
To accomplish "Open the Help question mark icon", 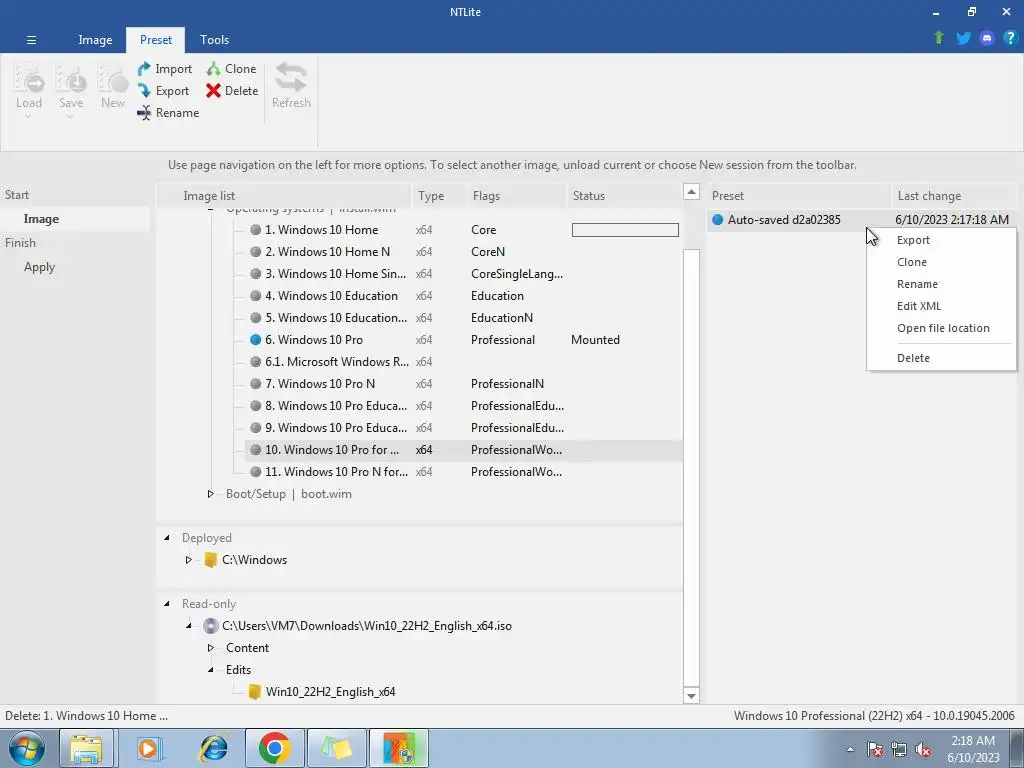I will pyautogui.click(x=1010, y=38).
